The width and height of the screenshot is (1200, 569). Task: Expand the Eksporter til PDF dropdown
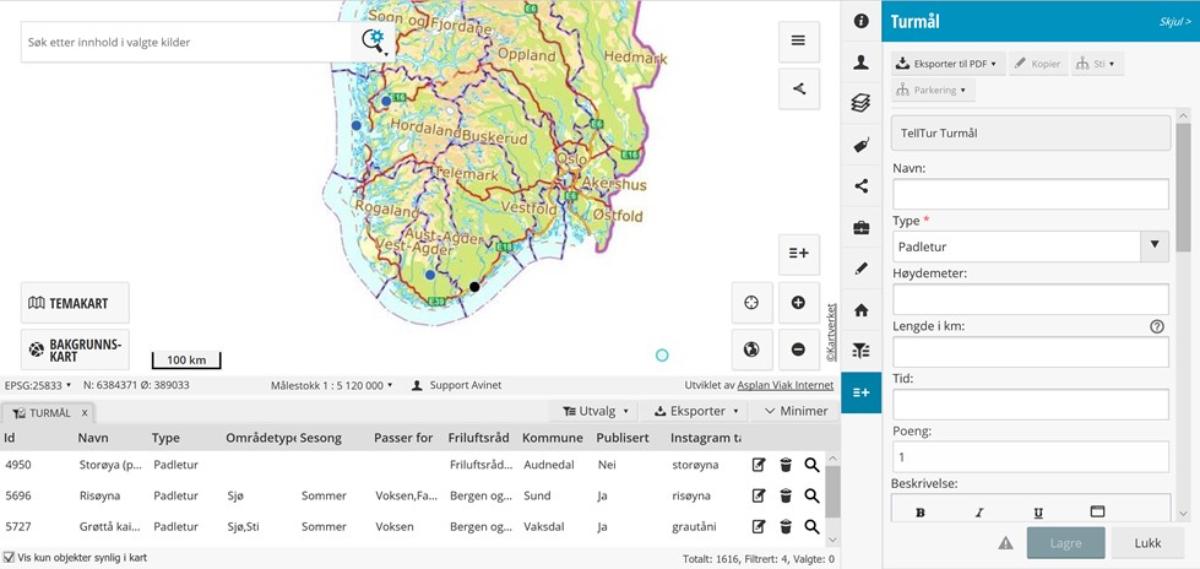tap(947, 64)
